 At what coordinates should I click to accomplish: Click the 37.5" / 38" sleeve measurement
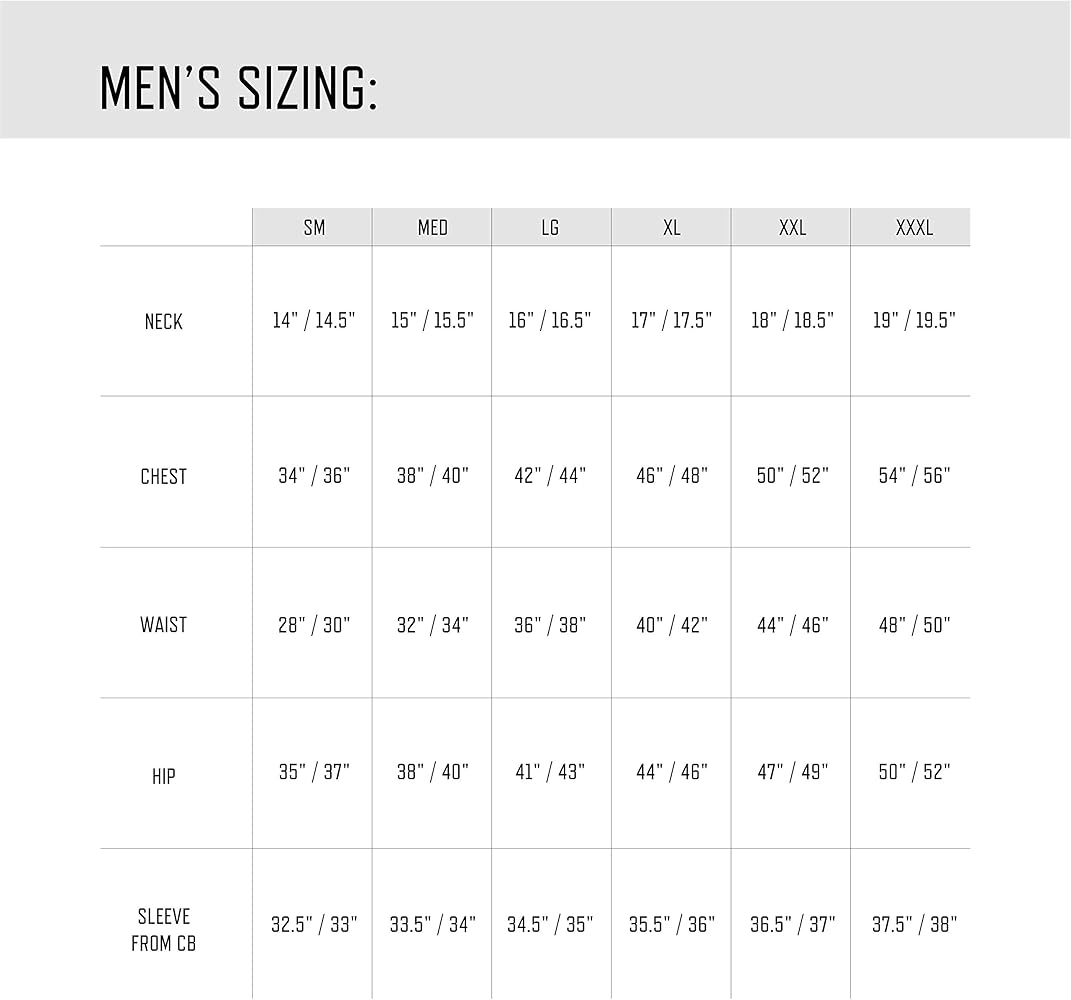(x=914, y=925)
